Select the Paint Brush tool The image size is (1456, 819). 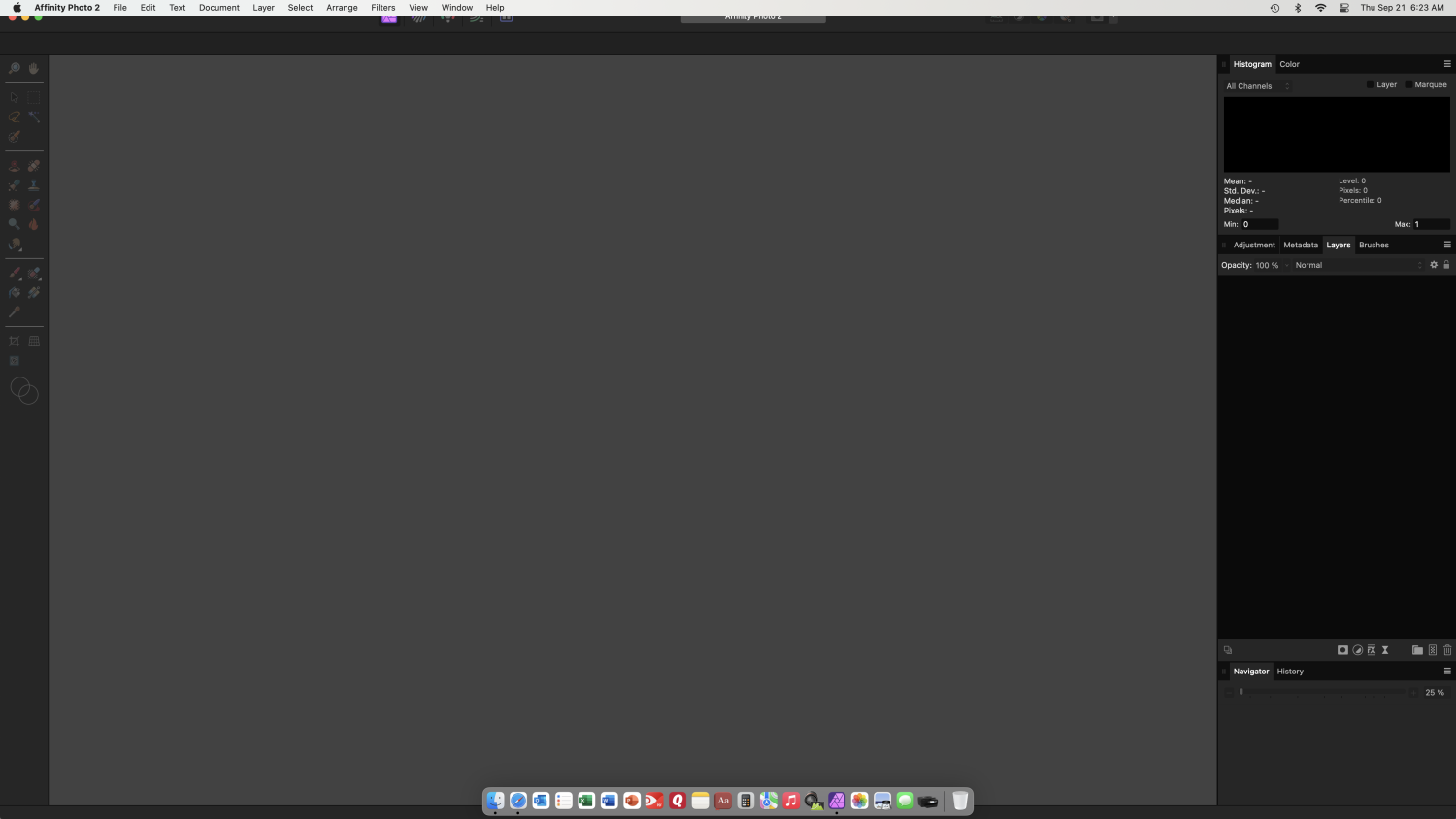coord(14,273)
